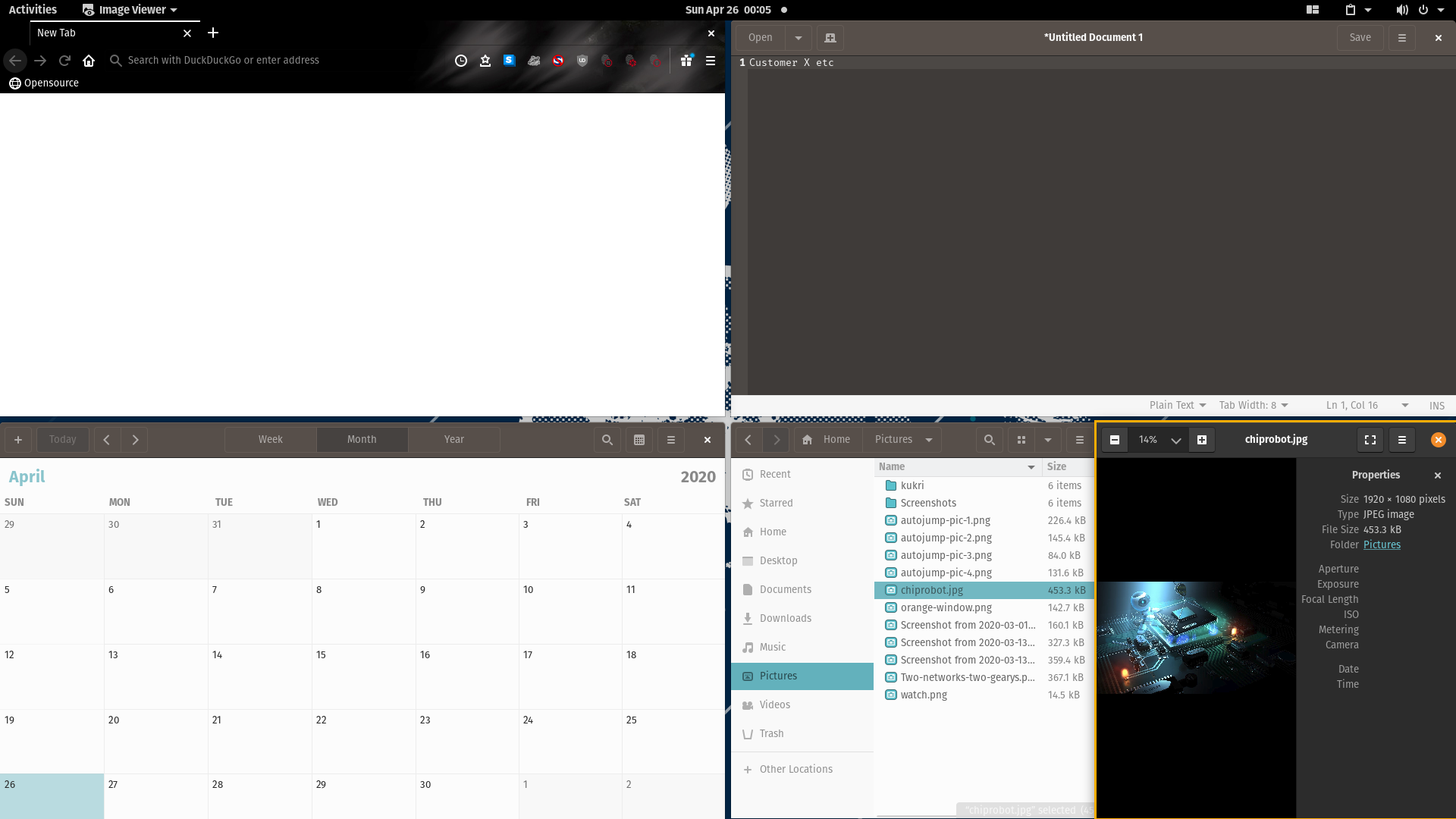This screenshot has height=819, width=1456.
Task: Bookmark this page with the star icon
Action: 485,61
